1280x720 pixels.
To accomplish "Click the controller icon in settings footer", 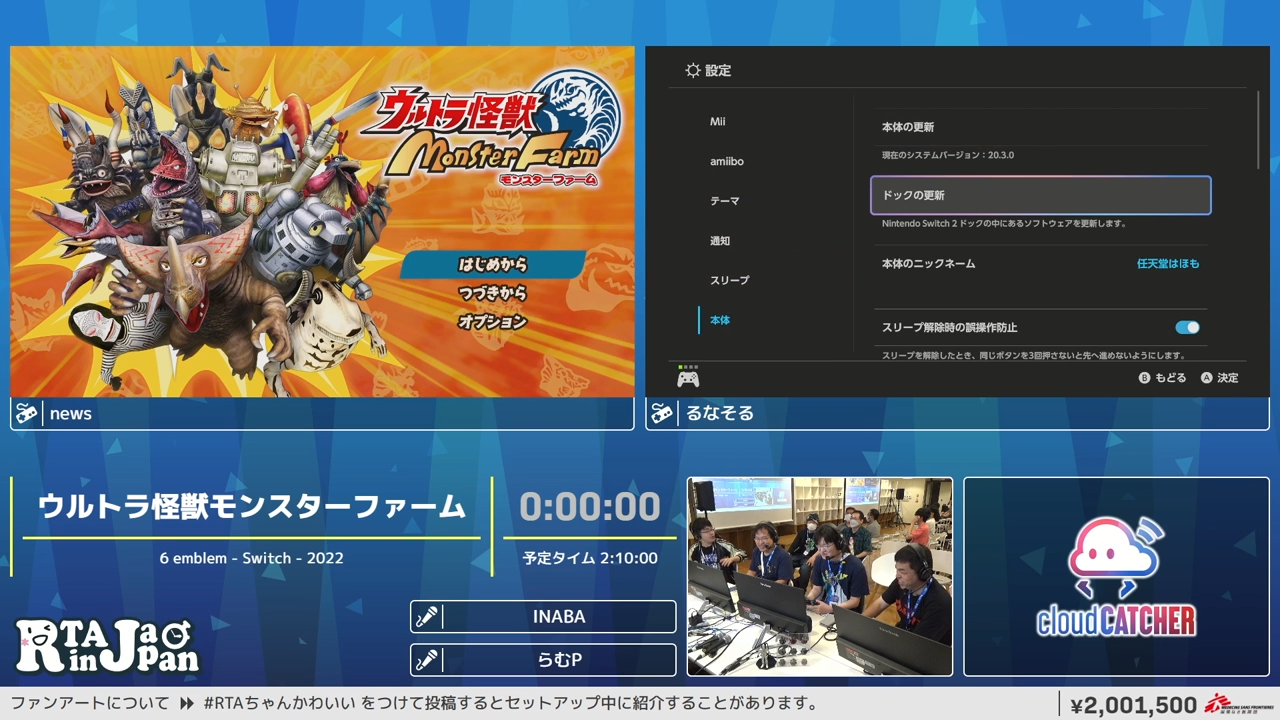I will point(688,379).
